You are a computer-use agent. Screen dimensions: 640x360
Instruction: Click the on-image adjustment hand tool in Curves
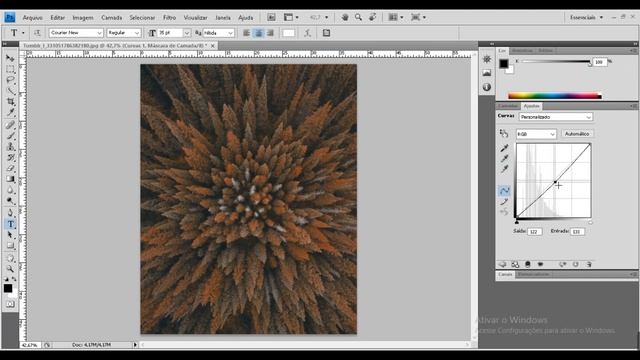point(504,133)
